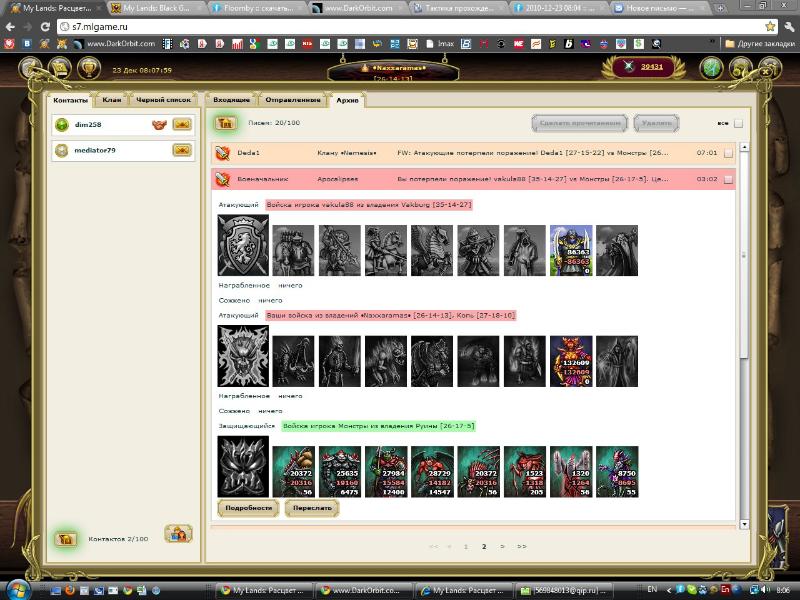800x600 pixels.
Task: Jump to the last page with the double arrow
Action: 521,546
